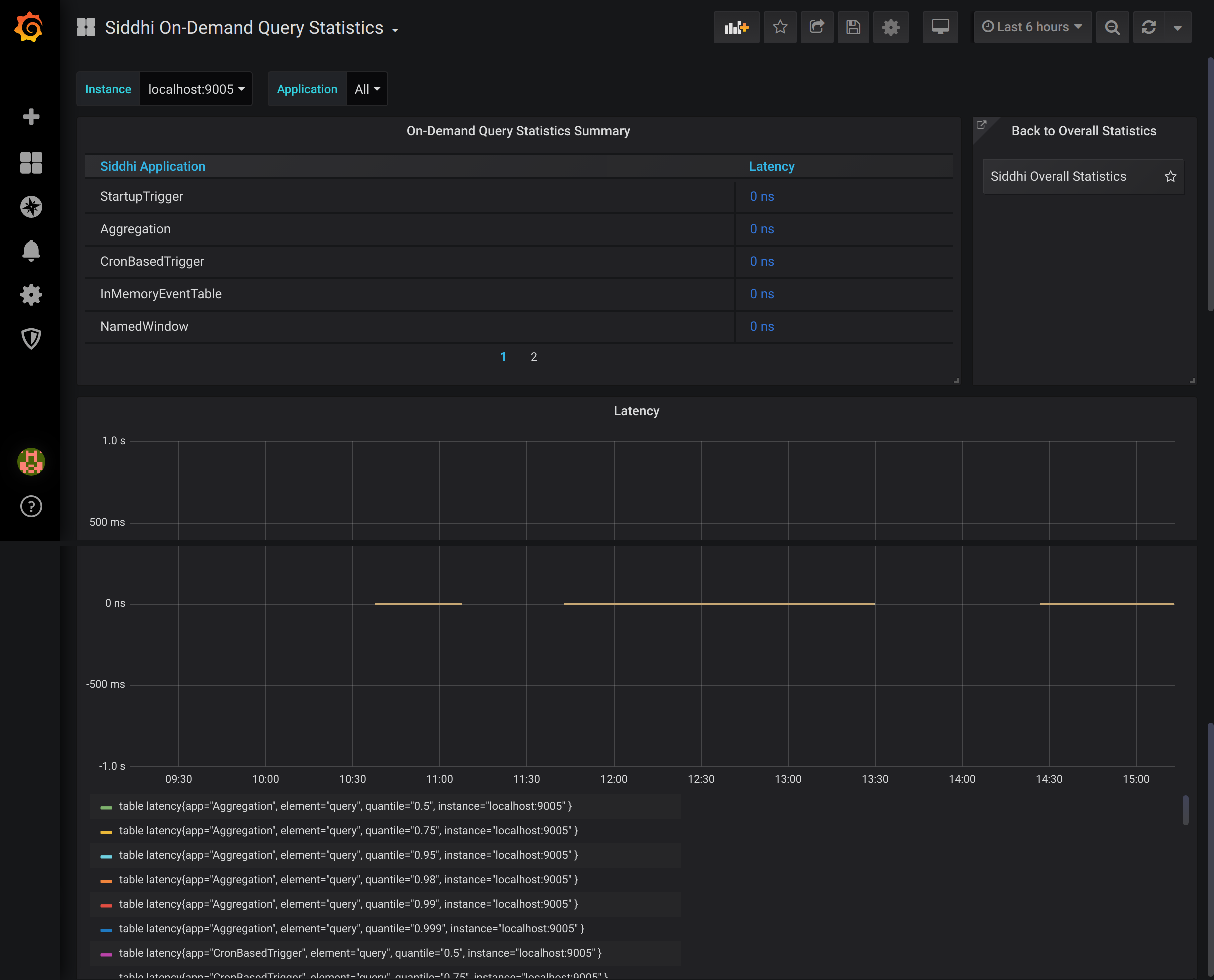Click external link icon on Back to Overall Statistics panel
This screenshot has height=980, width=1214.
tap(981, 125)
